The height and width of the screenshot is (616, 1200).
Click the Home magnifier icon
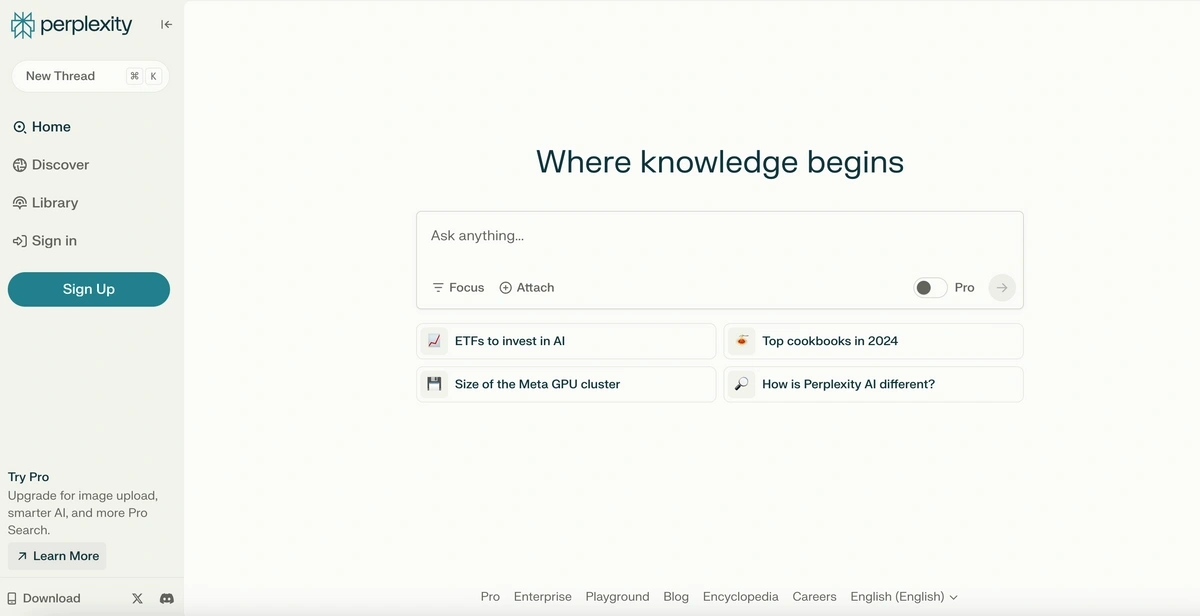coord(20,127)
